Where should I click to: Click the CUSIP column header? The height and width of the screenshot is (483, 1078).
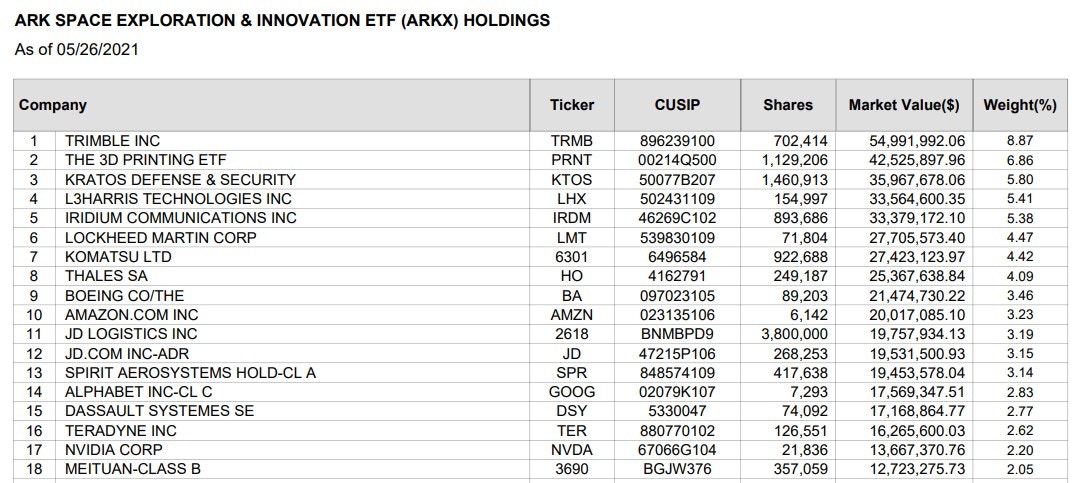(x=677, y=105)
